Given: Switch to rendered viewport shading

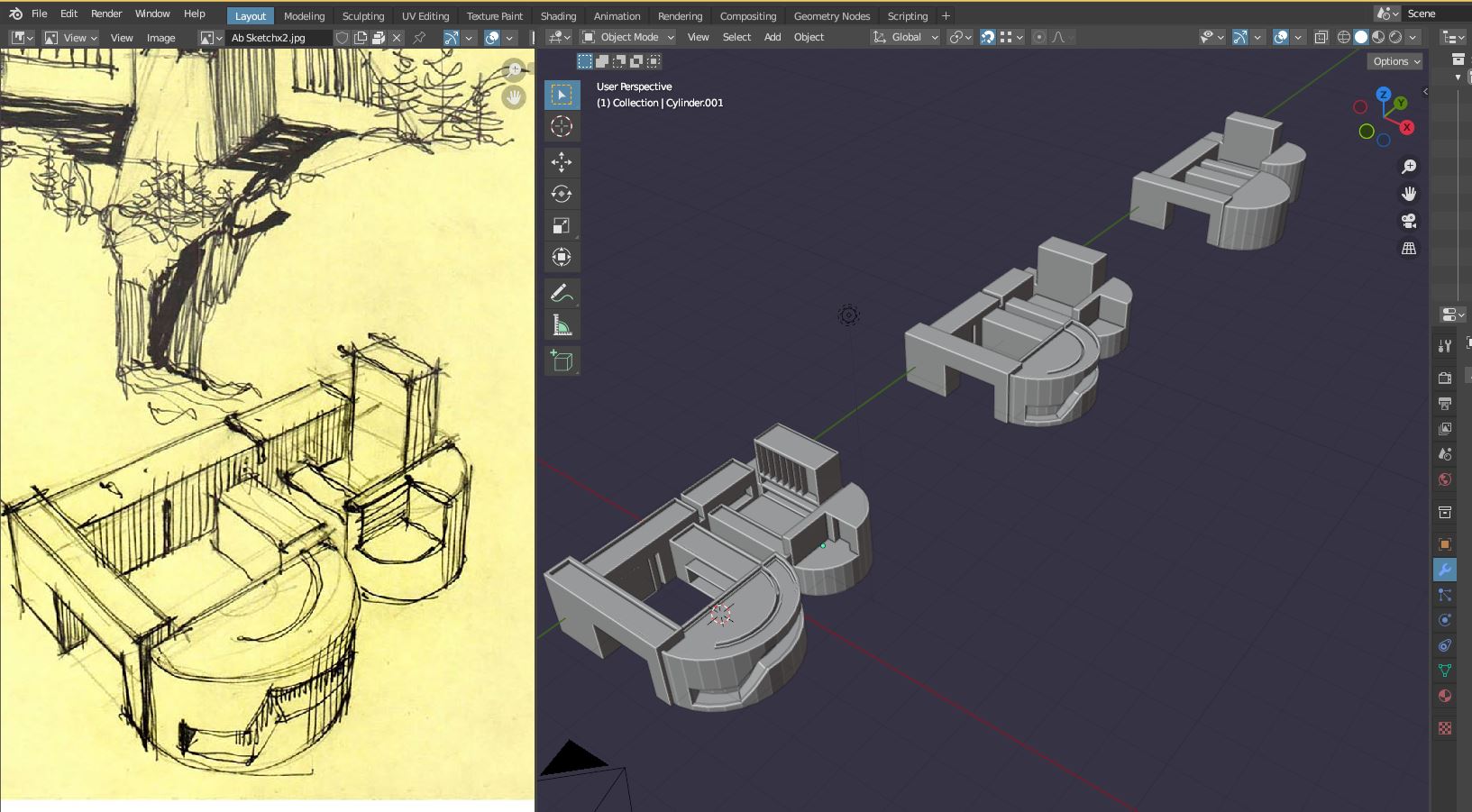Looking at the screenshot, I should point(1395,37).
